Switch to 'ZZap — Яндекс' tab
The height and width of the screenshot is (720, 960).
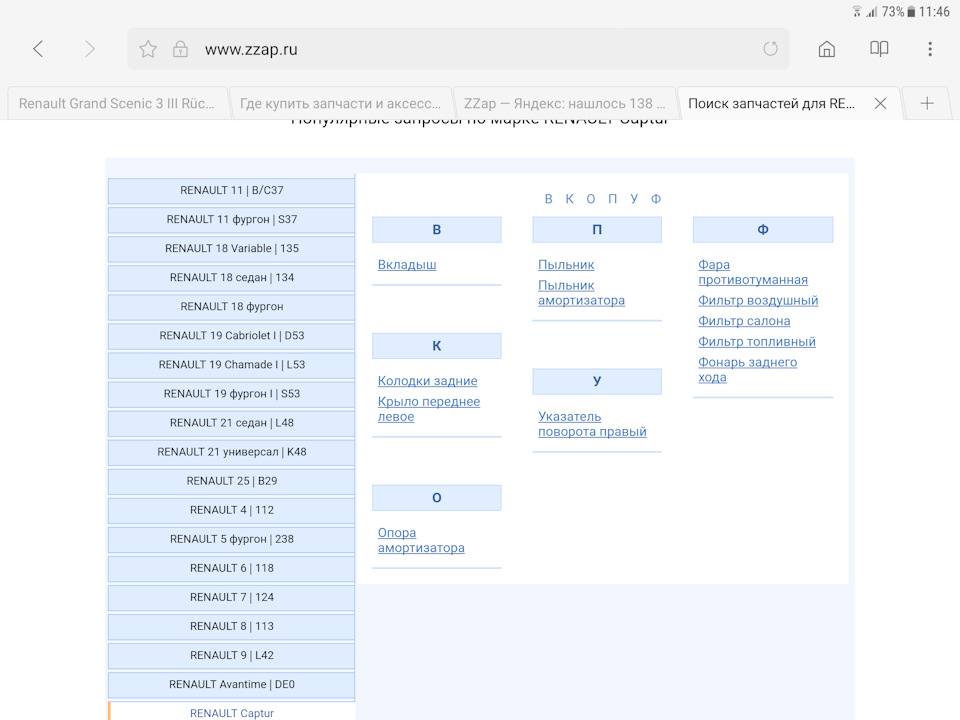564,103
